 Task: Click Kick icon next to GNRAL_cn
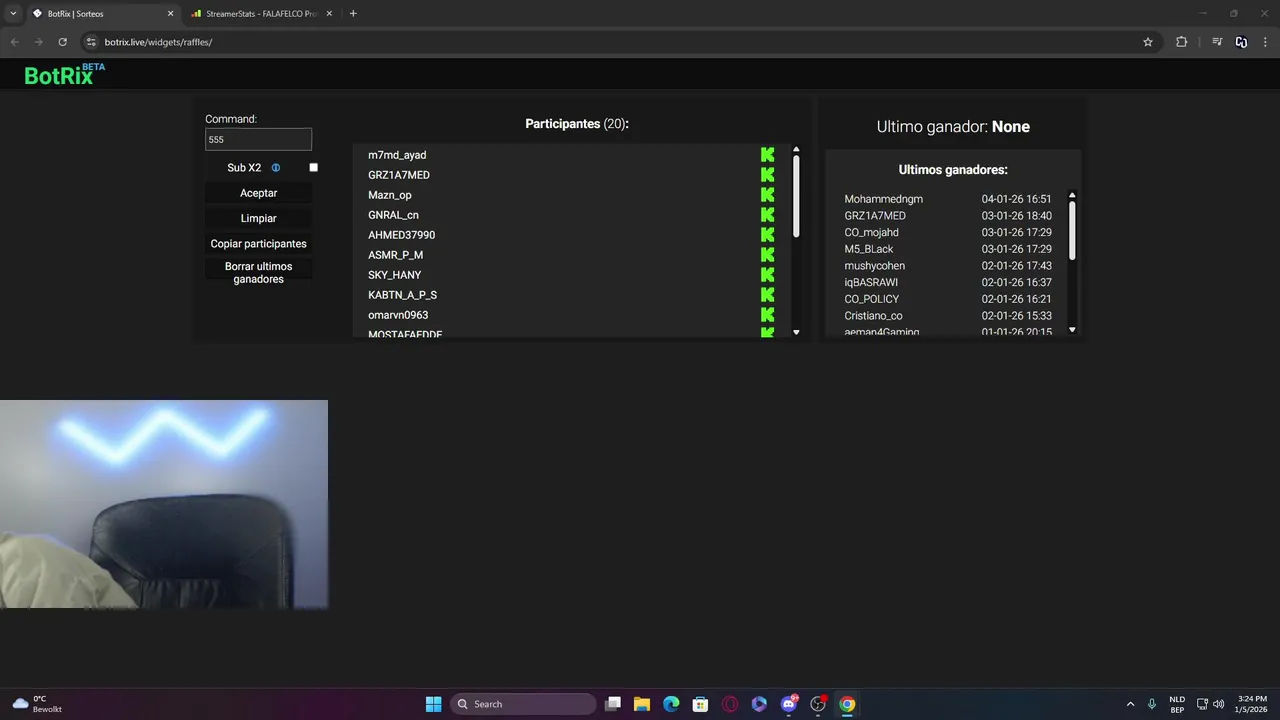(x=767, y=215)
